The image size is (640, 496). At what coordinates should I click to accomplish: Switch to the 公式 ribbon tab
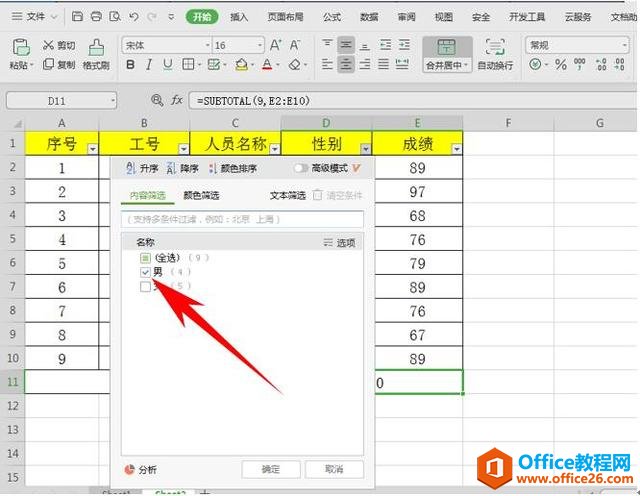point(332,17)
